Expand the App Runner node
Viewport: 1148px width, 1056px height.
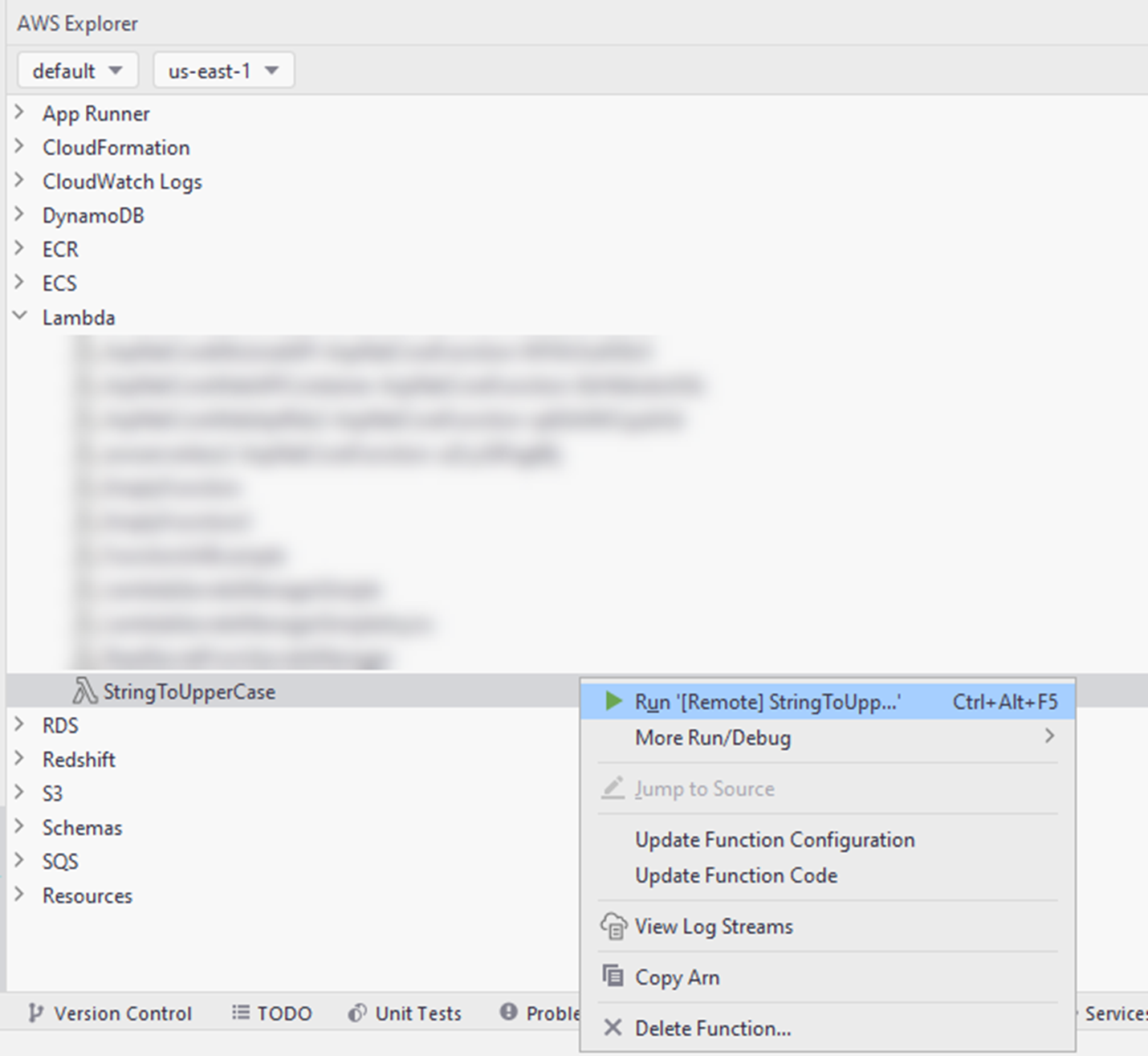click(20, 112)
